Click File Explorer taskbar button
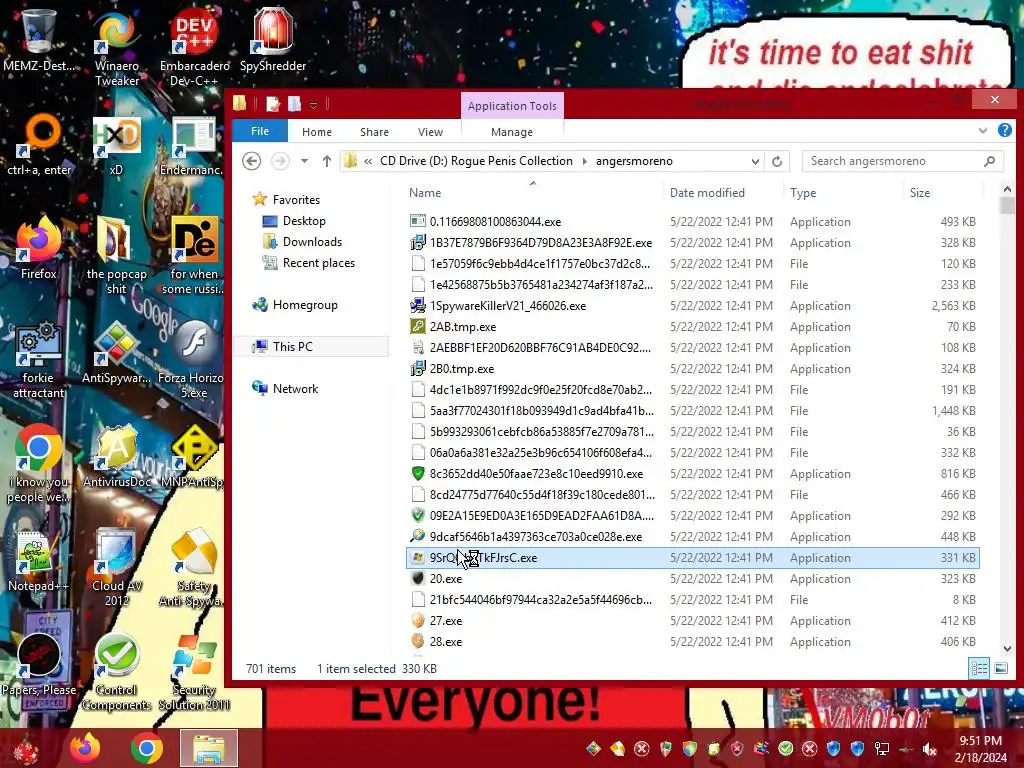The width and height of the screenshot is (1024, 768). (x=208, y=748)
